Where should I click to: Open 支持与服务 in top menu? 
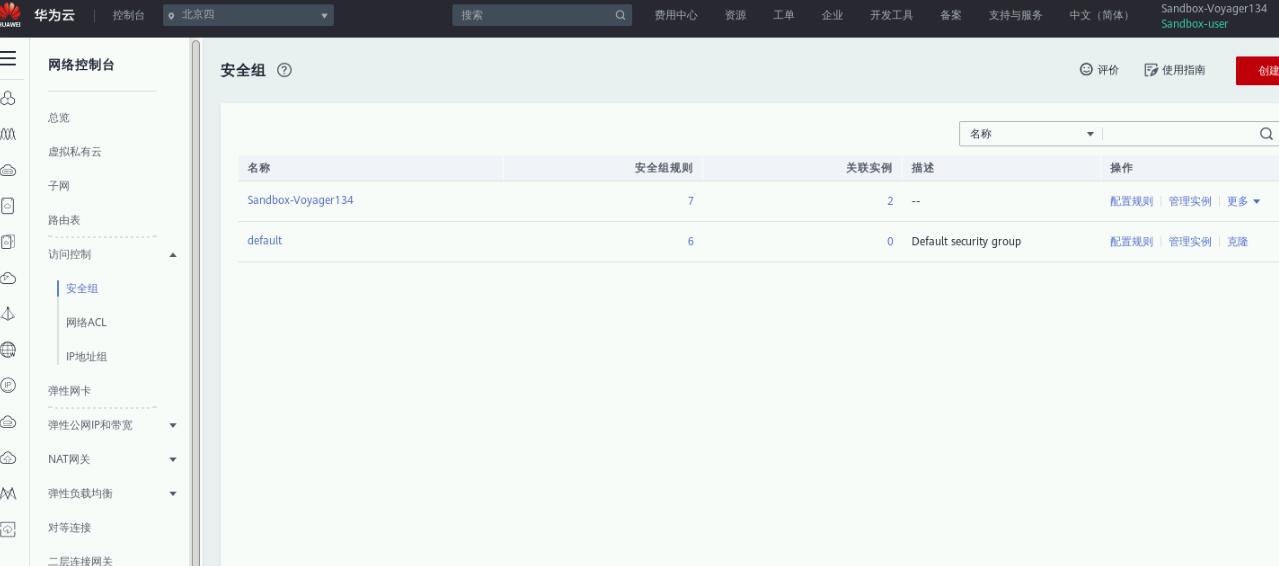pyautogui.click(x=1015, y=15)
